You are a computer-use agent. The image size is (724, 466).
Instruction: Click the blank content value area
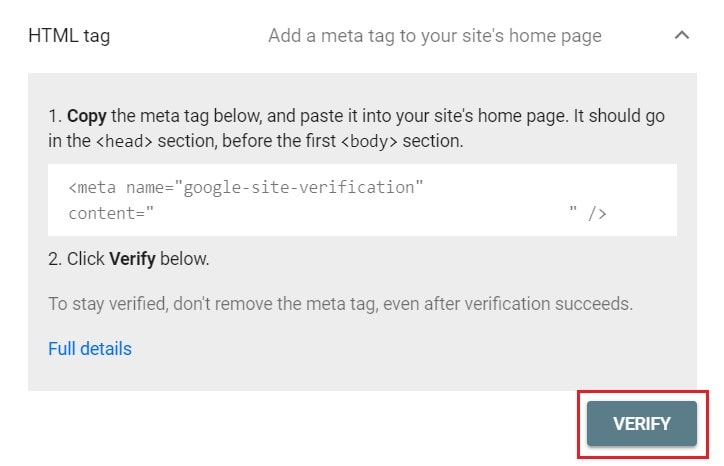tap(361, 213)
